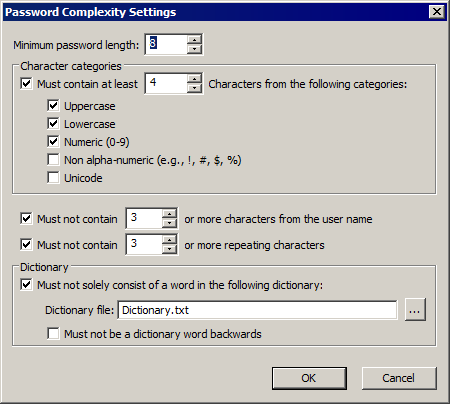The height and width of the screenshot is (404, 450).
Task: Browse for dictionary file with ellipsis button
Action: [x=415, y=310]
